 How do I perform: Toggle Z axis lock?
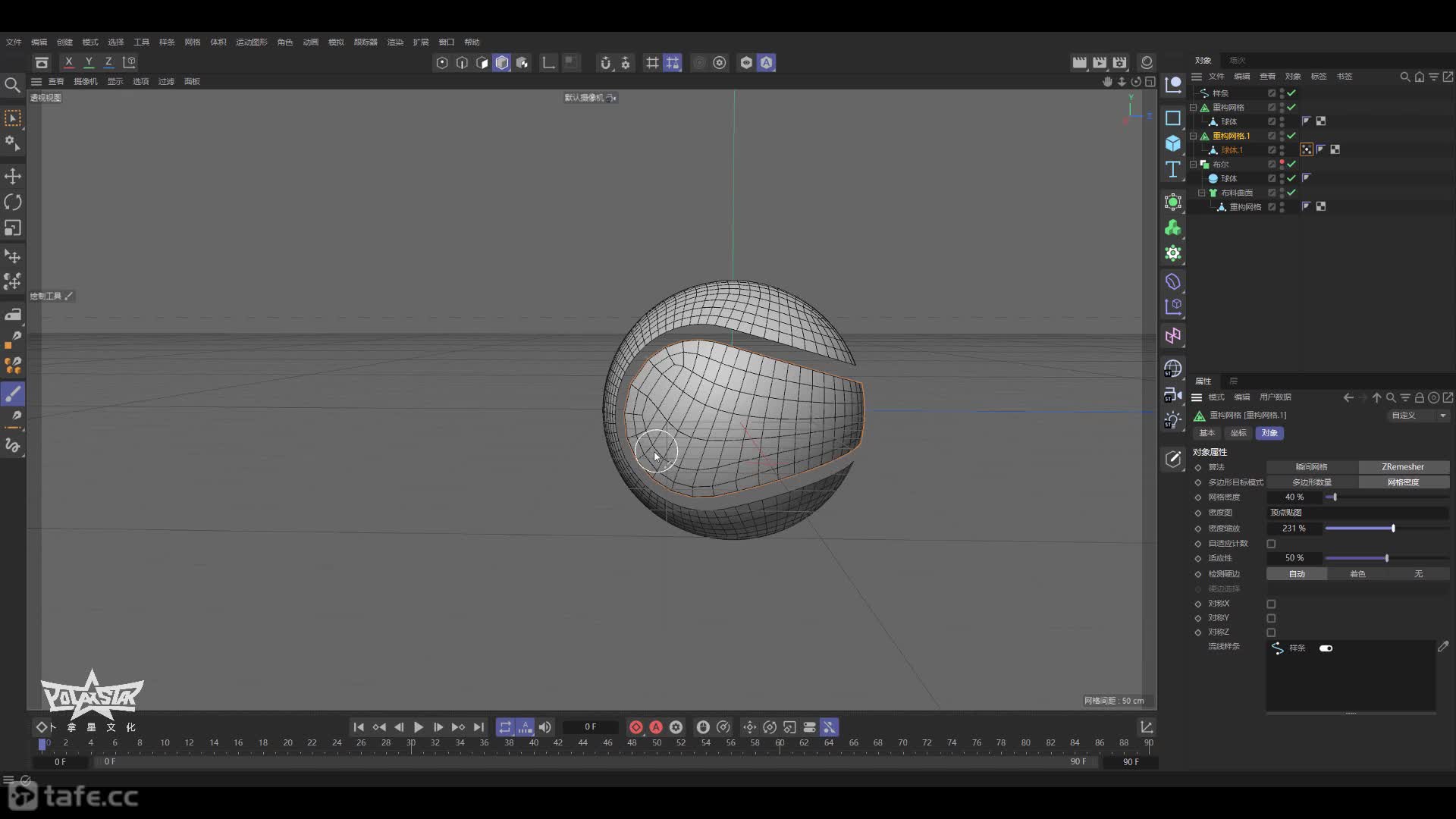point(108,62)
